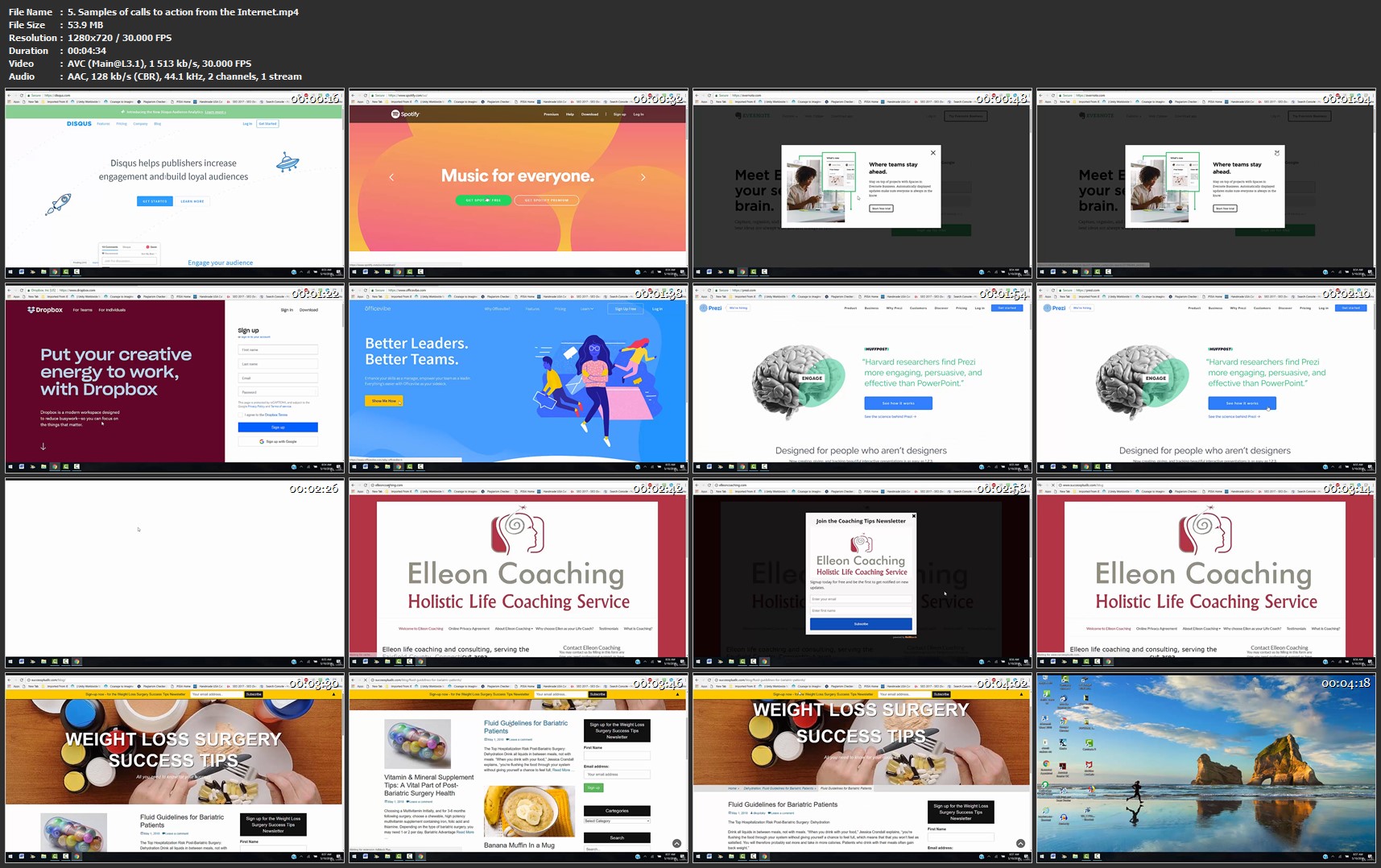Click the Chrome taskbar icon in the 00:00:32 frame
This screenshot has height=868, width=1381.
click(x=399, y=272)
